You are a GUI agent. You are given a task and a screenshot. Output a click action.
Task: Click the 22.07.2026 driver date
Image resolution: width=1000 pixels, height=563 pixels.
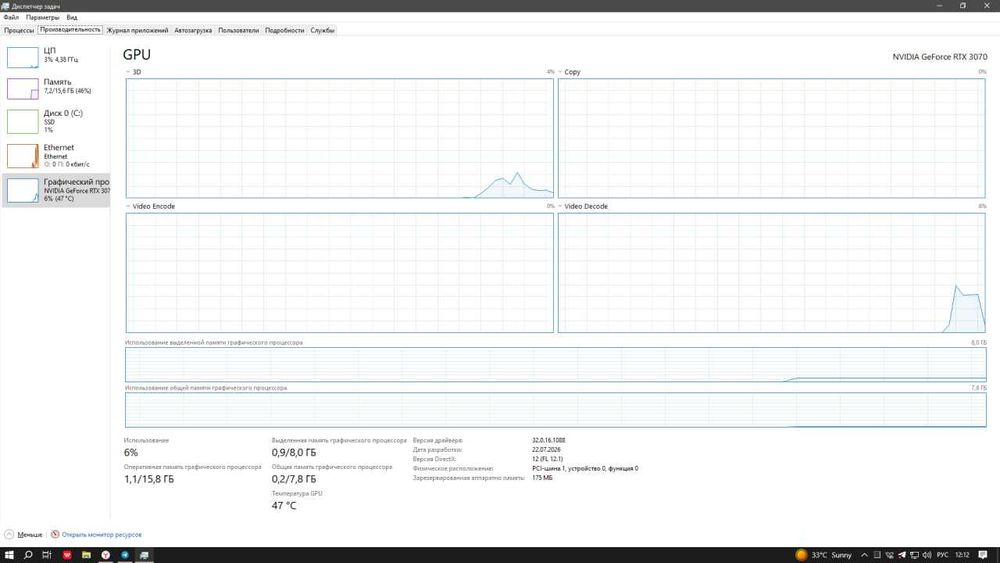click(546, 450)
